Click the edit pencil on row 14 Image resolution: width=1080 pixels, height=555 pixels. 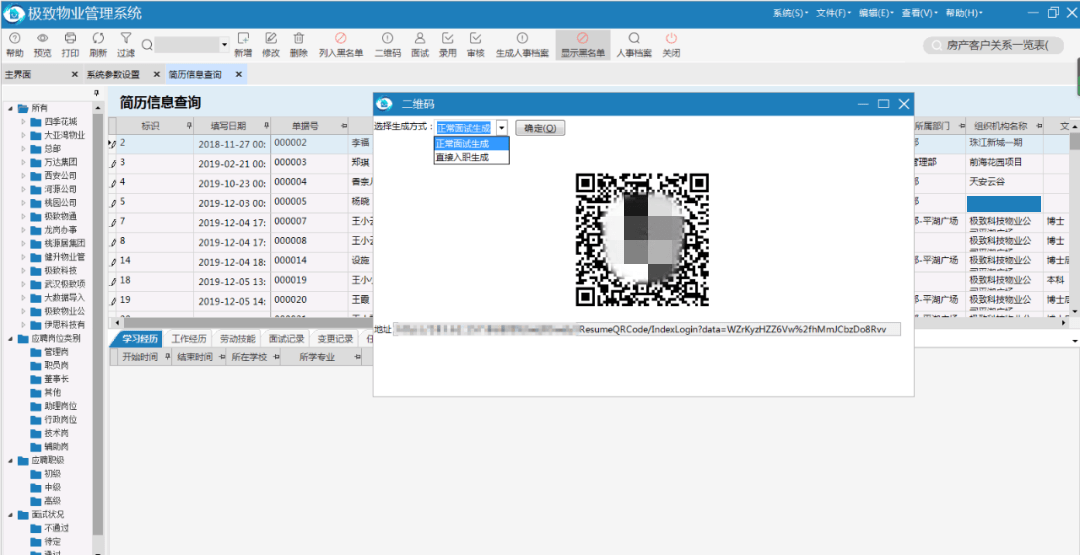point(113,262)
